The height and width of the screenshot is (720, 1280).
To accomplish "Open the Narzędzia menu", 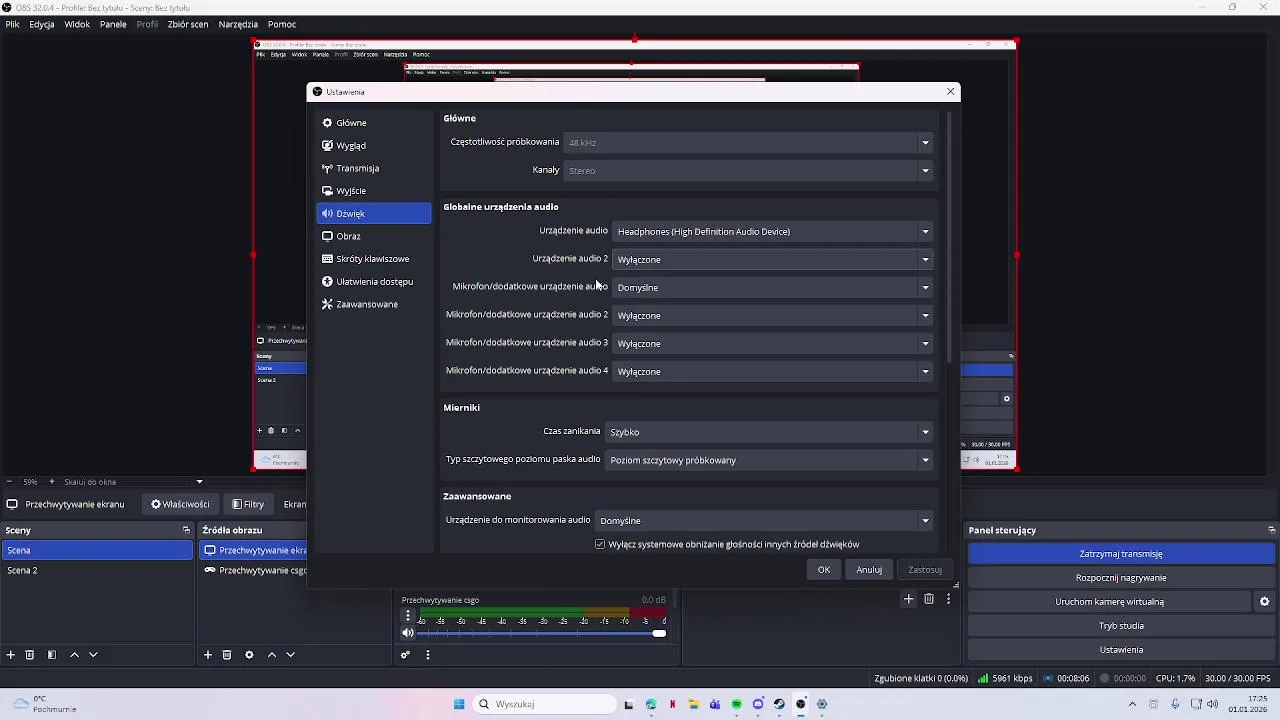I will [238, 24].
